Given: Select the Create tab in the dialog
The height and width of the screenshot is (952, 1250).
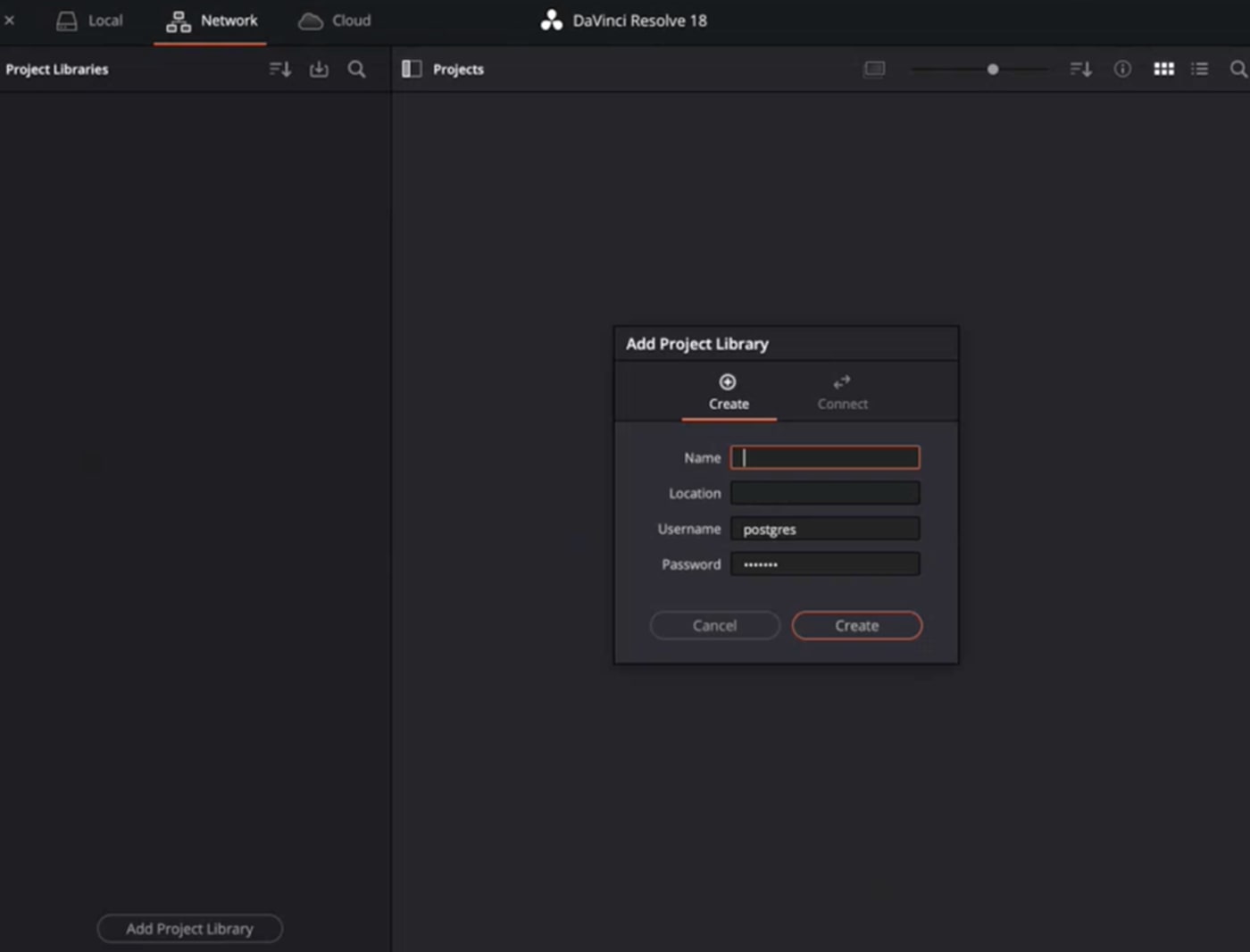Looking at the screenshot, I should [729, 393].
